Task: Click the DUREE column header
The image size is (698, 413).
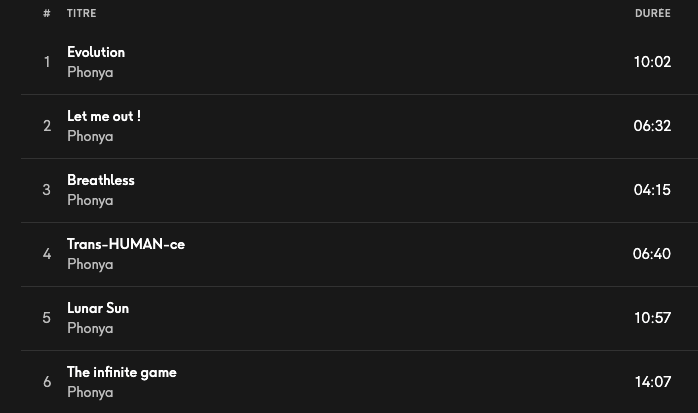Action: click(x=652, y=13)
